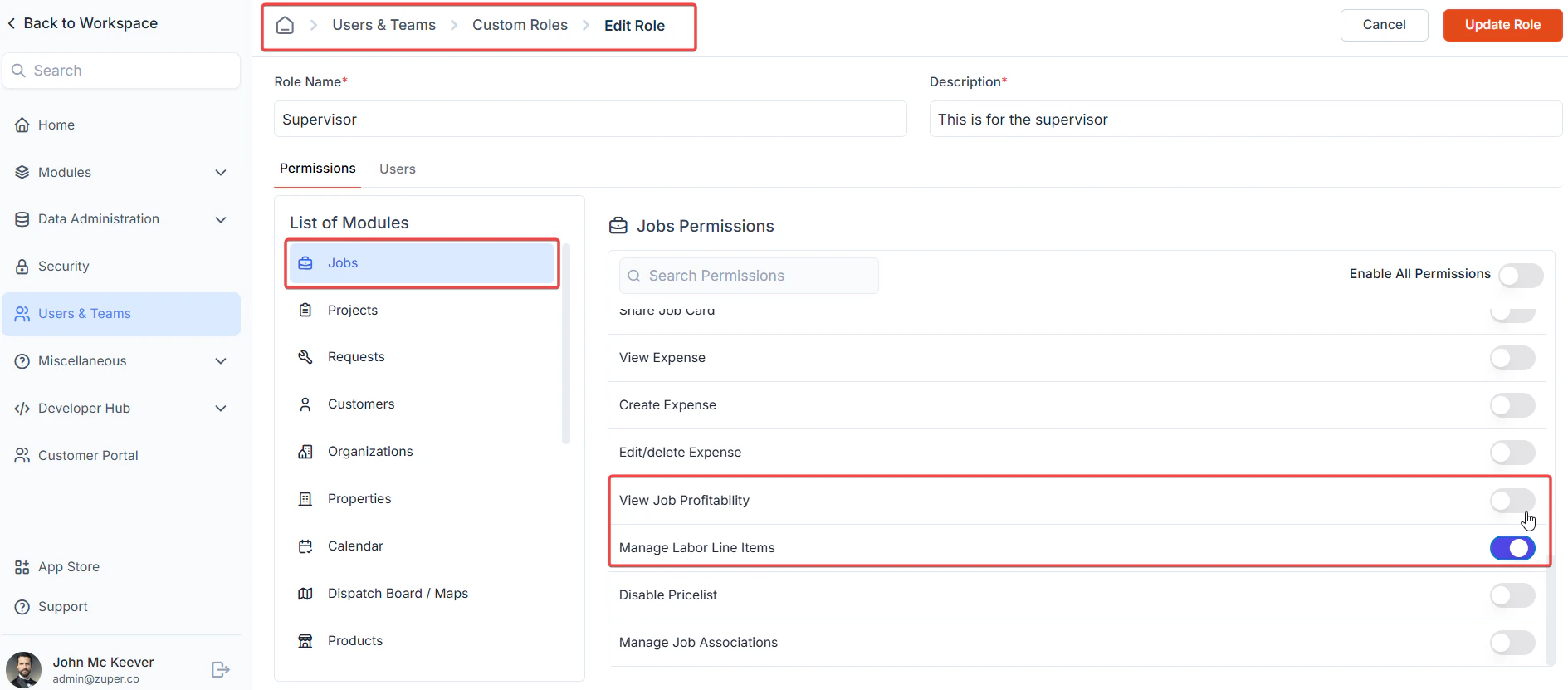This screenshot has height=690, width=1568.
Task: Enable the View Expense permission
Action: [1512, 358]
